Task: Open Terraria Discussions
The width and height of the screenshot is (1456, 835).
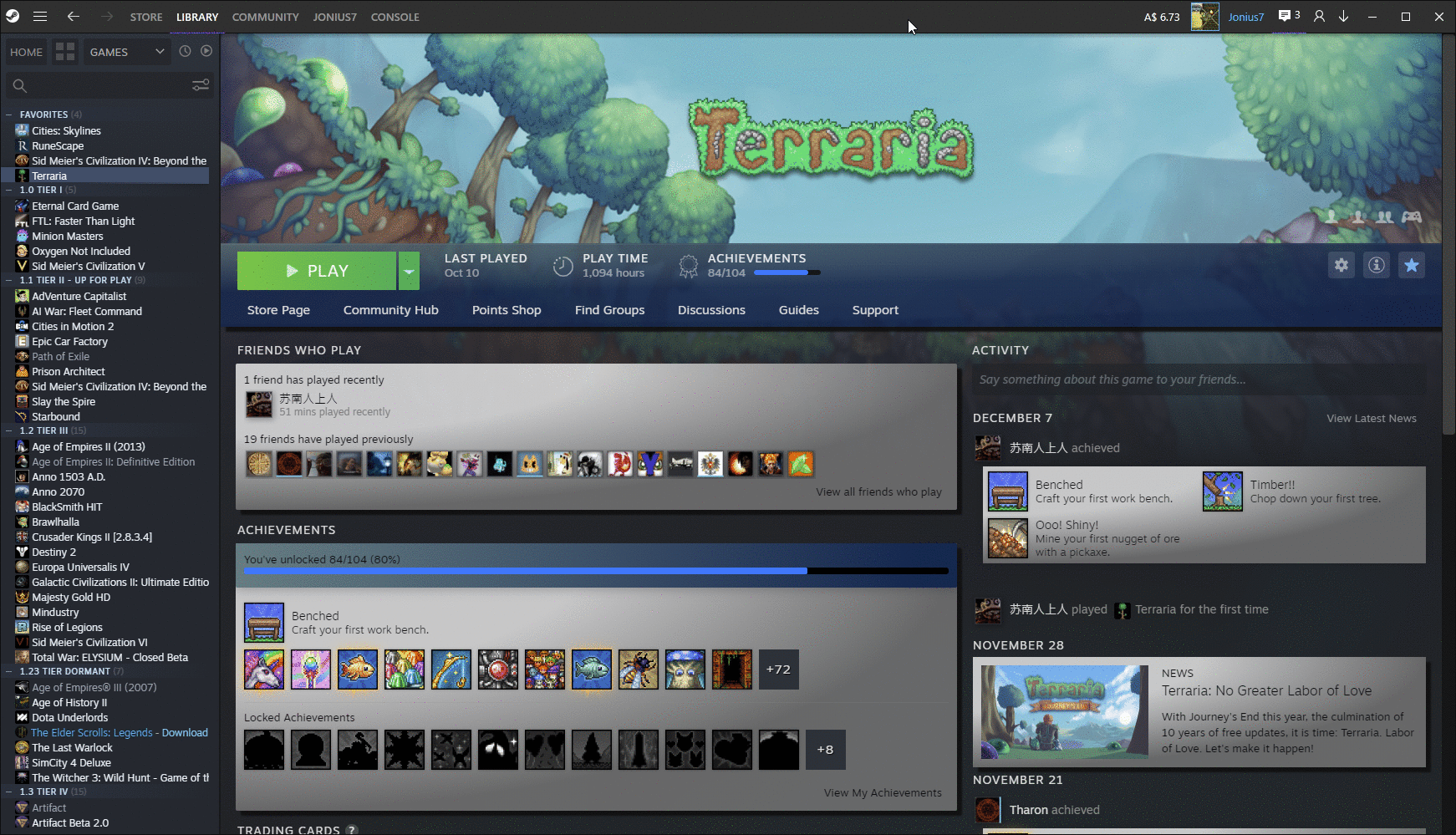Action: click(x=711, y=310)
